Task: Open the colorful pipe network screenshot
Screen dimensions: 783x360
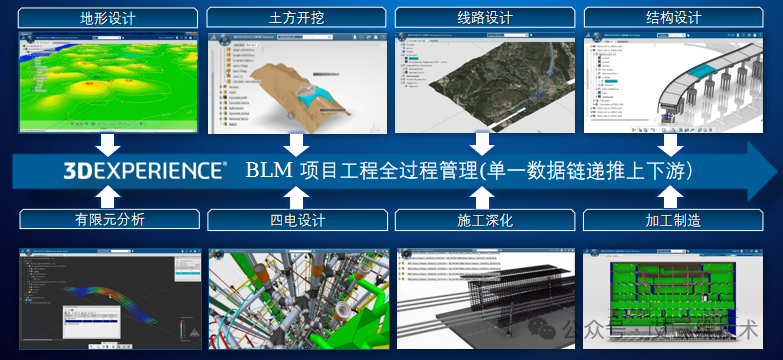Action: tap(299, 298)
